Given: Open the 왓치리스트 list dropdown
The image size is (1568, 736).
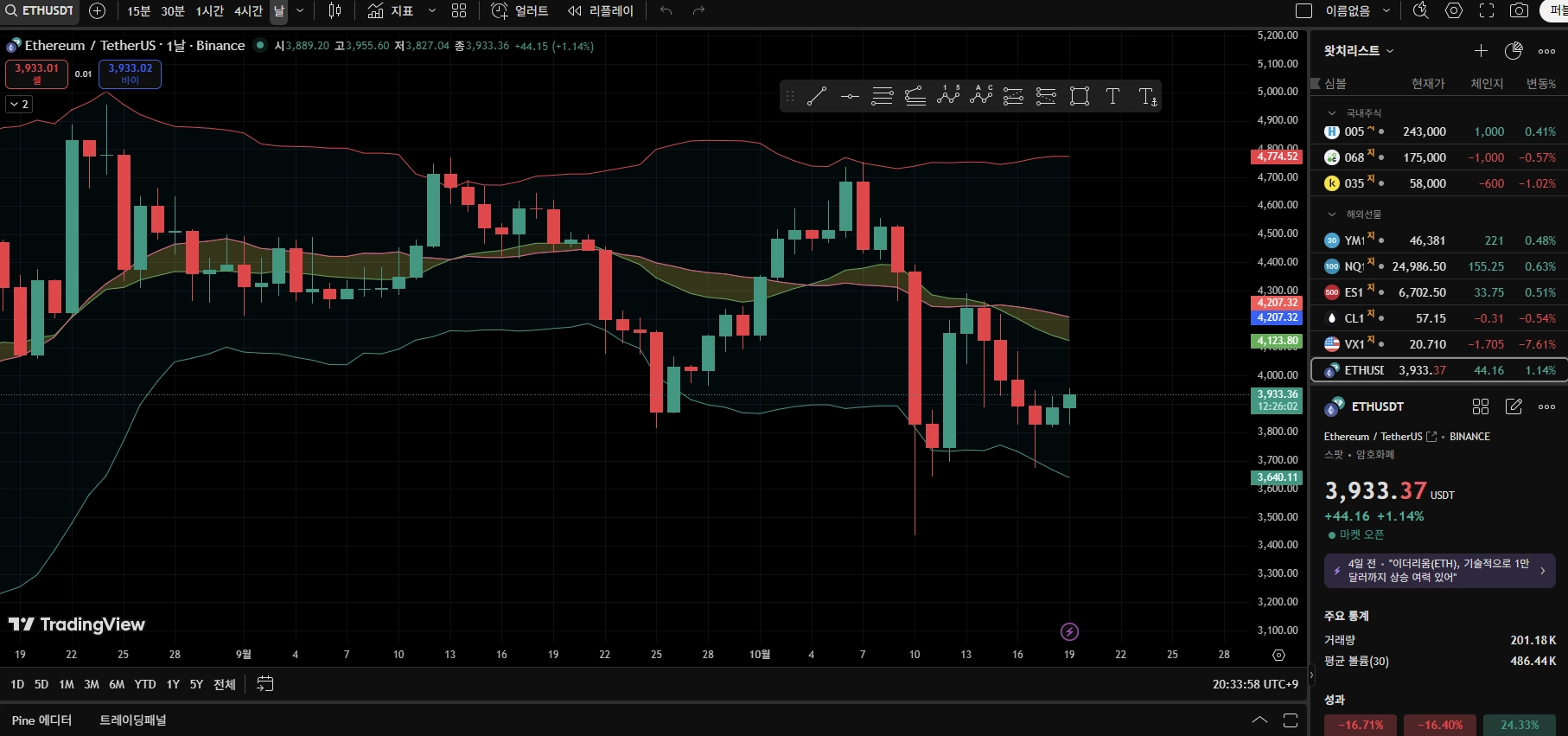Looking at the screenshot, I should pyautogui.click(x=1359, y=51).
